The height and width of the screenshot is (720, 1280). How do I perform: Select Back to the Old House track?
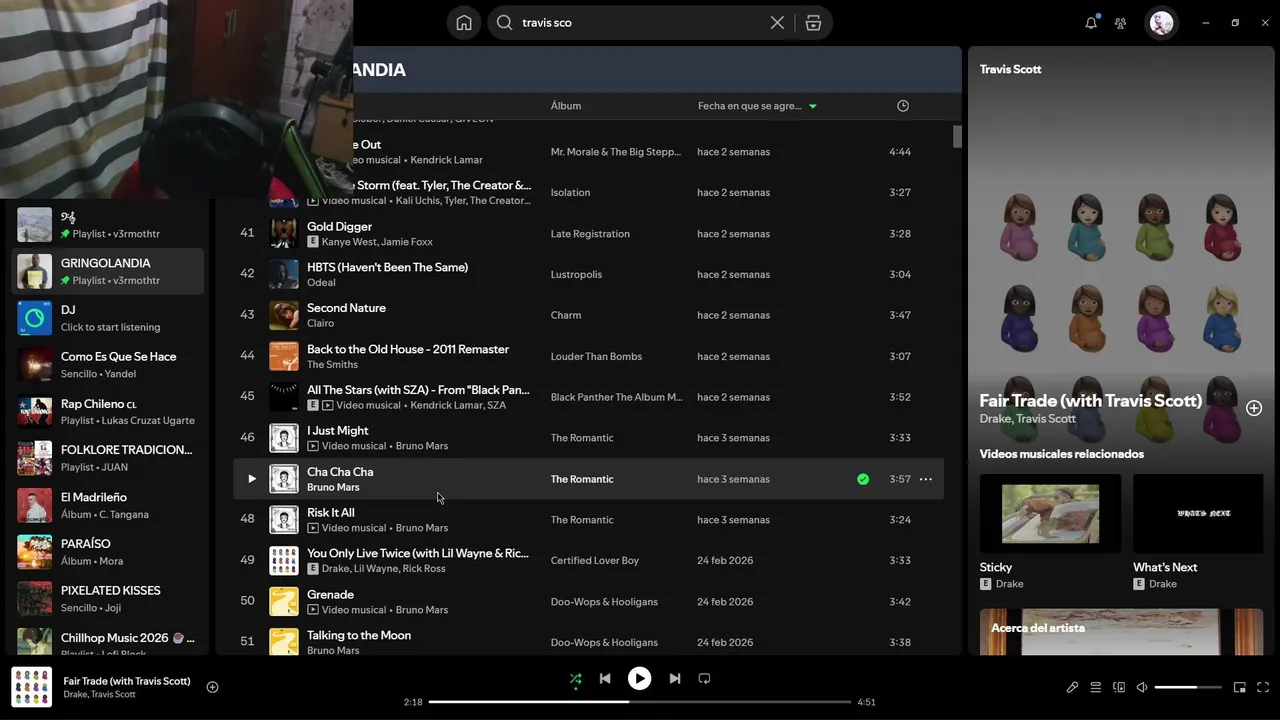point(408,349)
